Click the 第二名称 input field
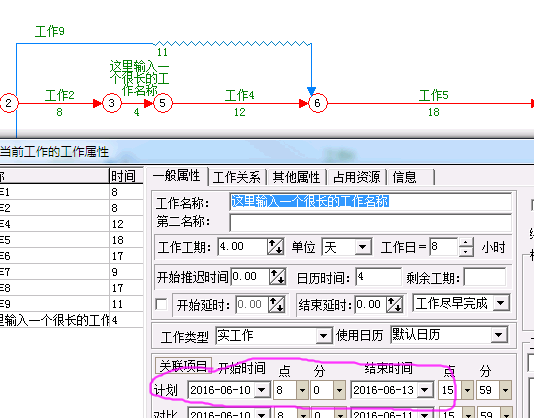Image resolution: width=534 pixels, height=418 pixels. point(371,223)
